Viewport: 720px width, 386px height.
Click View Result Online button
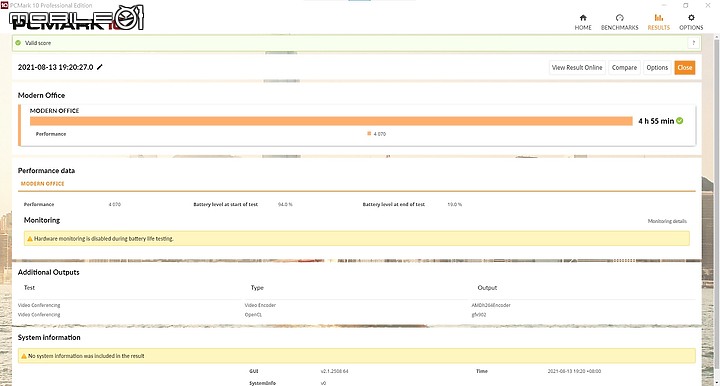click(x=577, y=67)
